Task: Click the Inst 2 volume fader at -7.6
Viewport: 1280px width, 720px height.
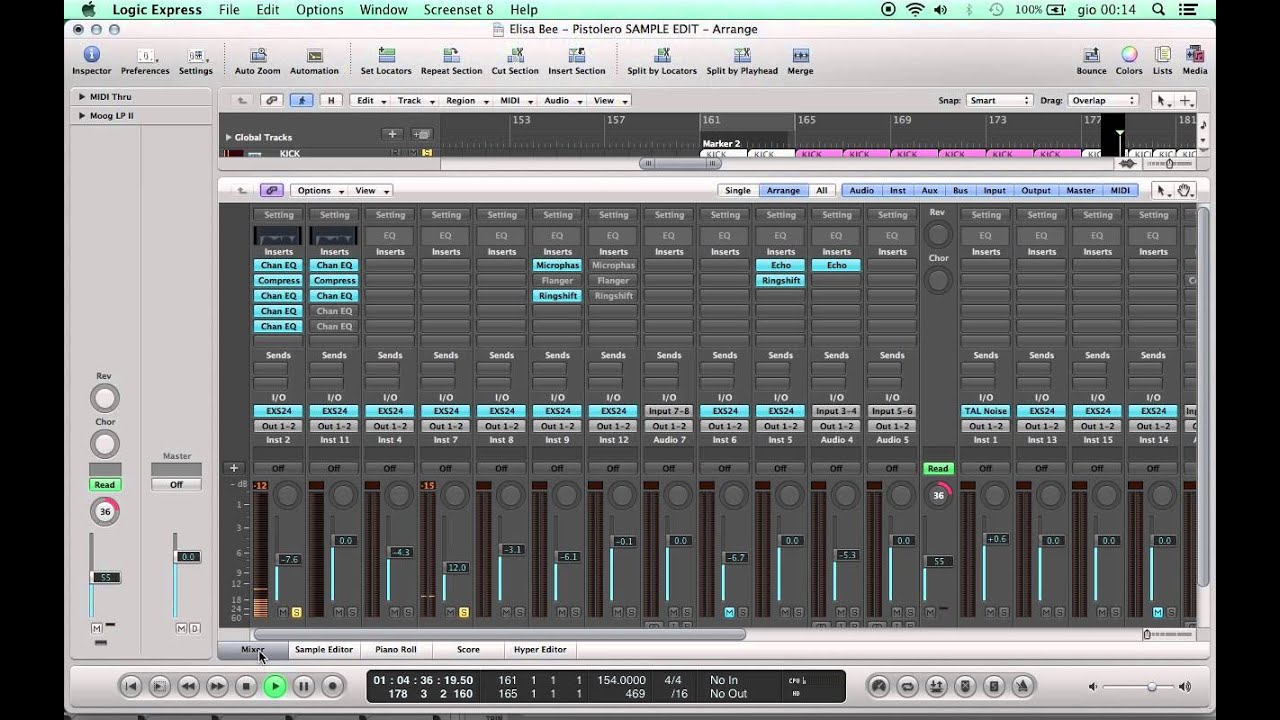Action: (x=289, y=559)
